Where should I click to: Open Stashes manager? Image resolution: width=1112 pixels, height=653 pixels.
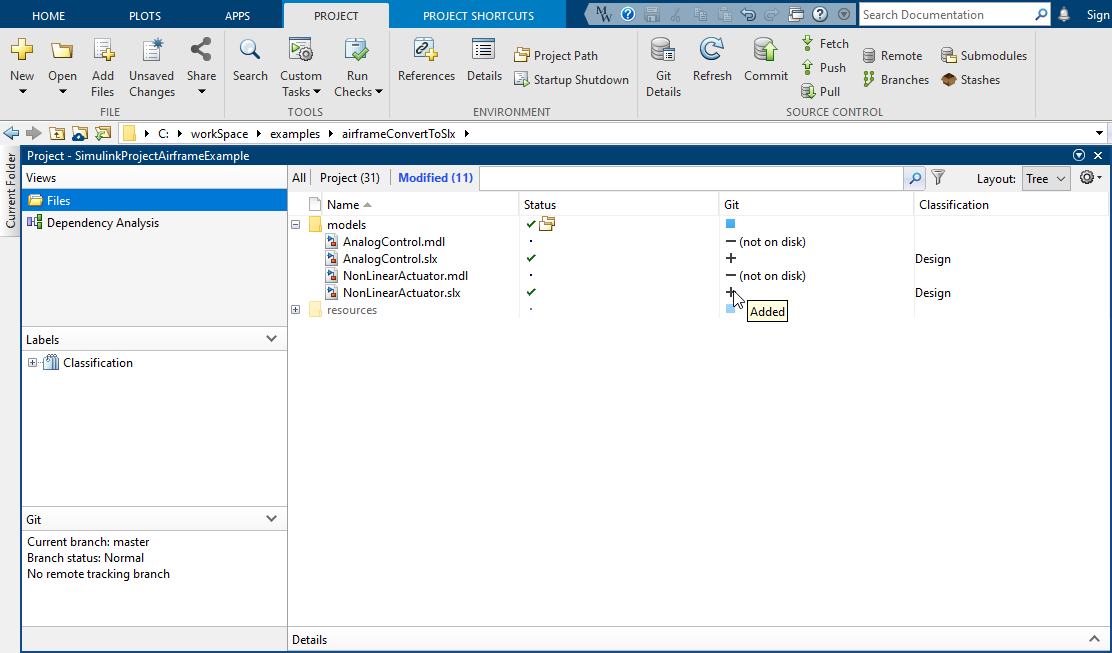[x=970, y=79]
